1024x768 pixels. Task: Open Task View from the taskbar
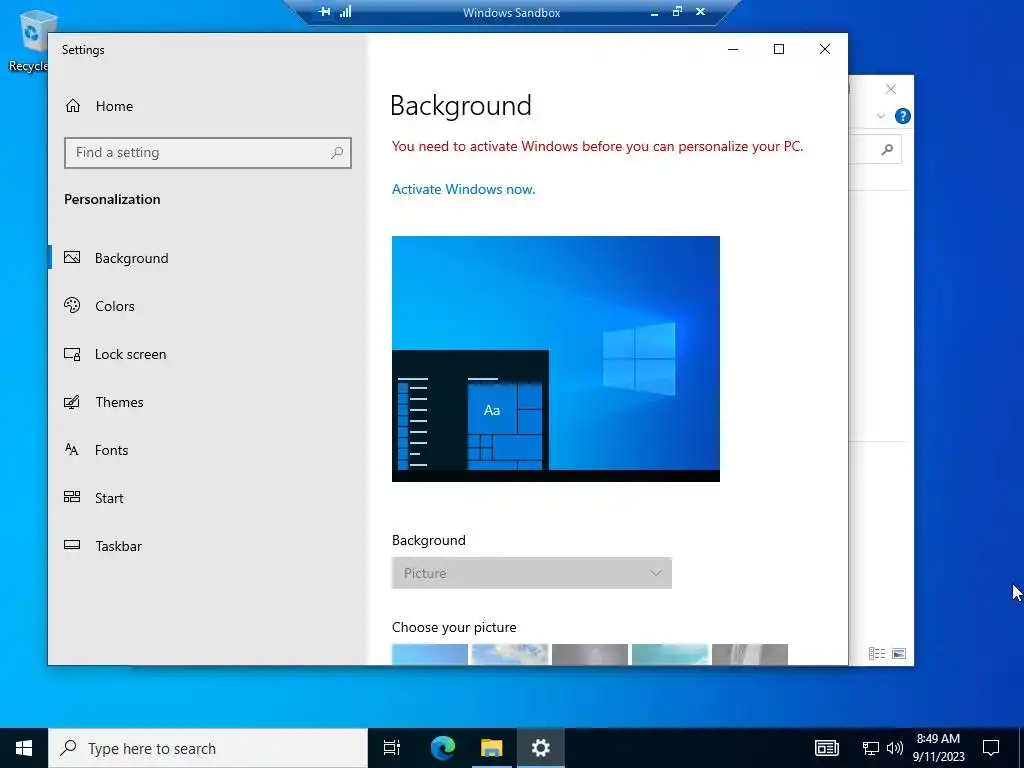tap(392, 748)
